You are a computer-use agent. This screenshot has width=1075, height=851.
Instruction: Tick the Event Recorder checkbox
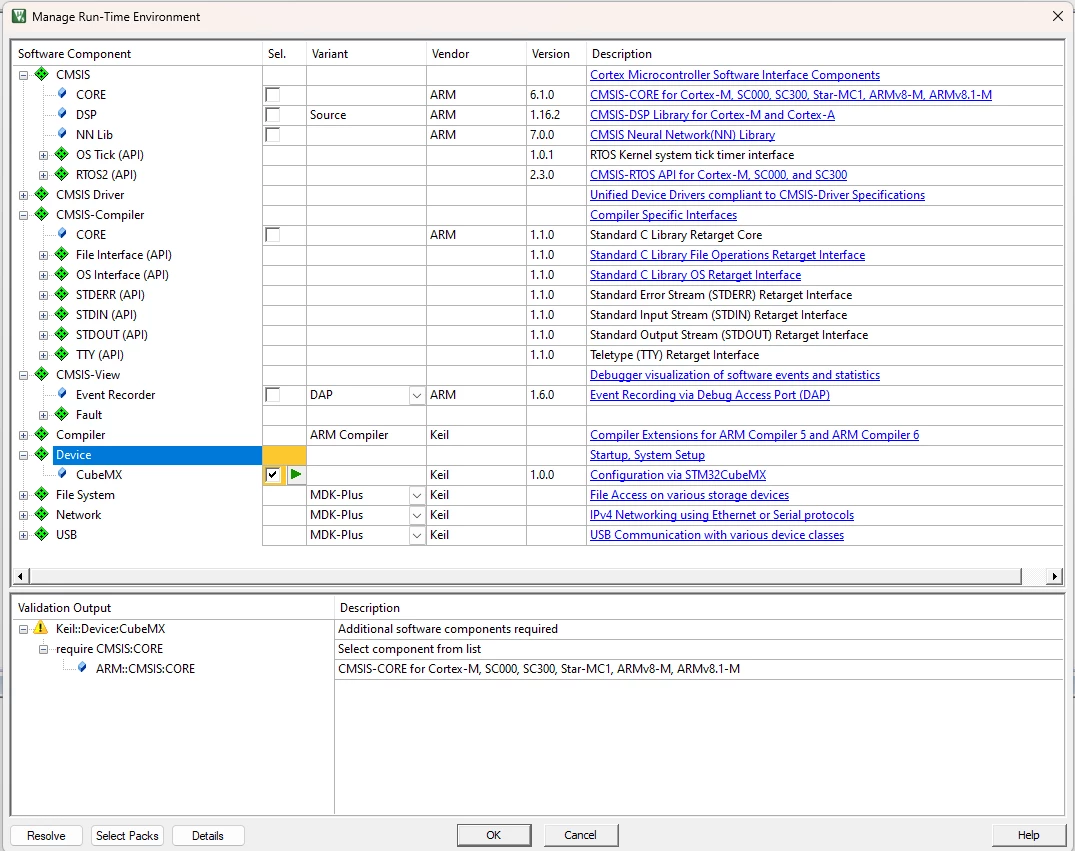pyautogui.click(x=273, y=394)
